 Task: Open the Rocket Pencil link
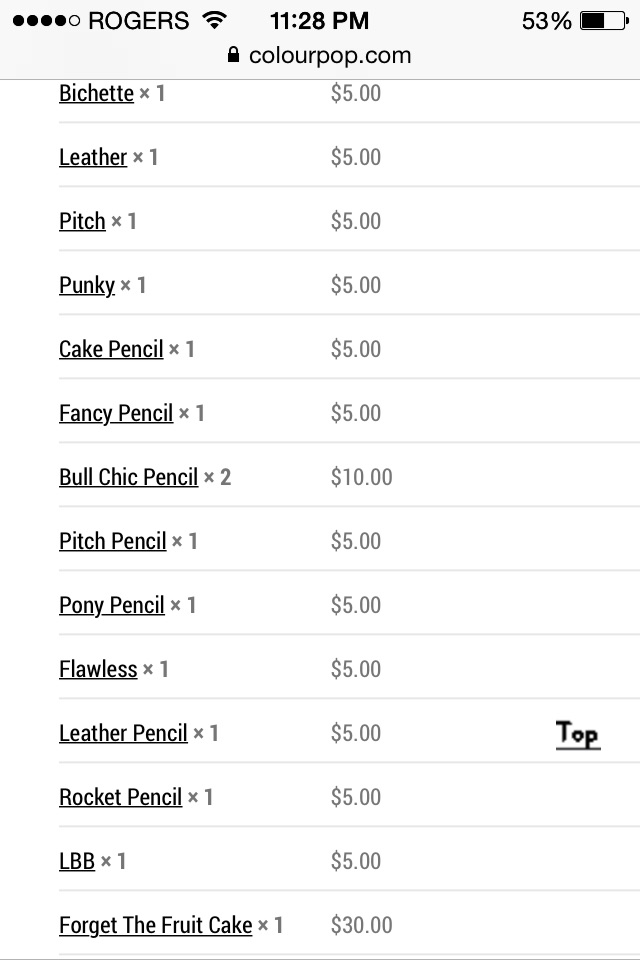click(121, 797)
